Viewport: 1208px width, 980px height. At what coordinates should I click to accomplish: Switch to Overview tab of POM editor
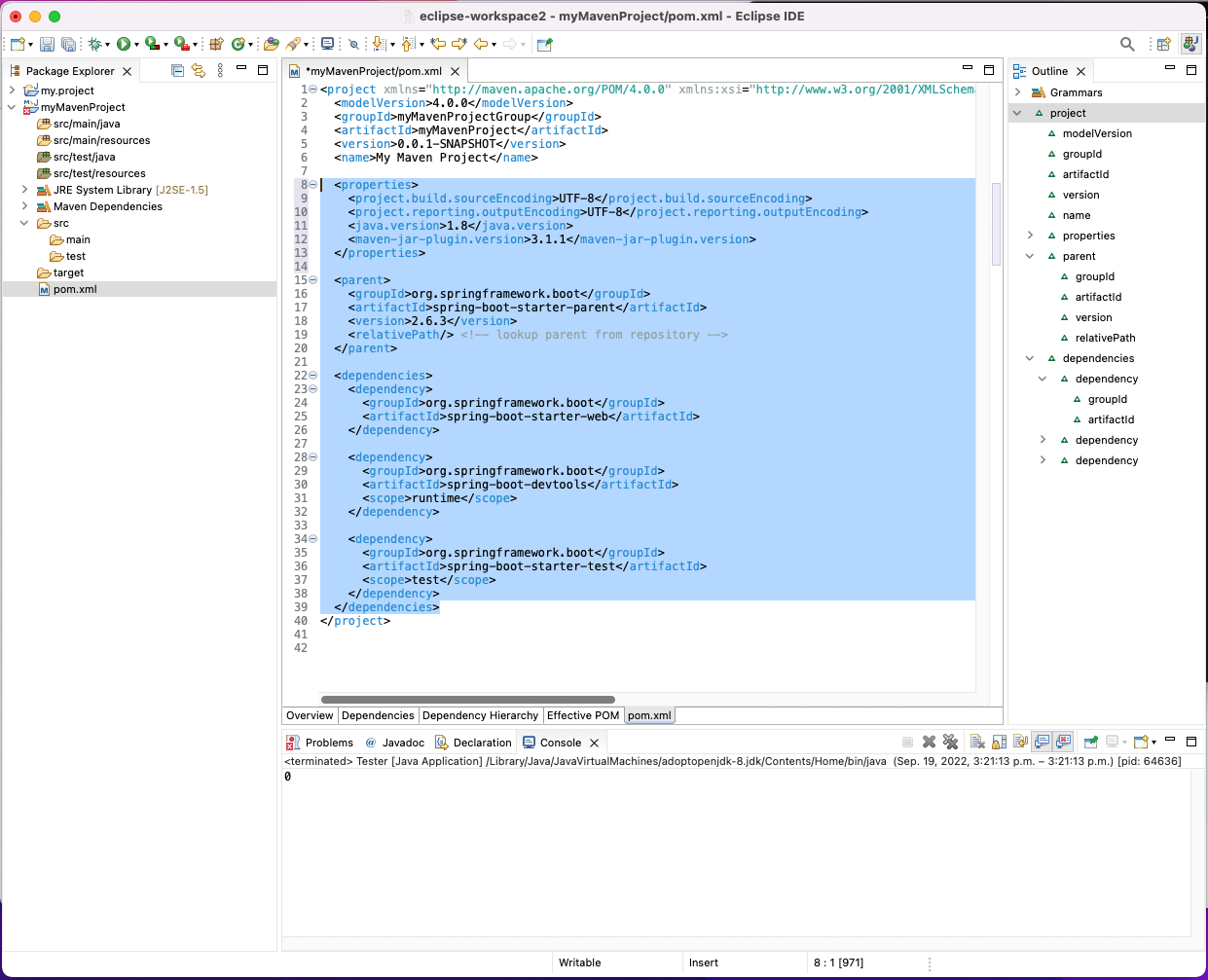(x=310, y=715)
